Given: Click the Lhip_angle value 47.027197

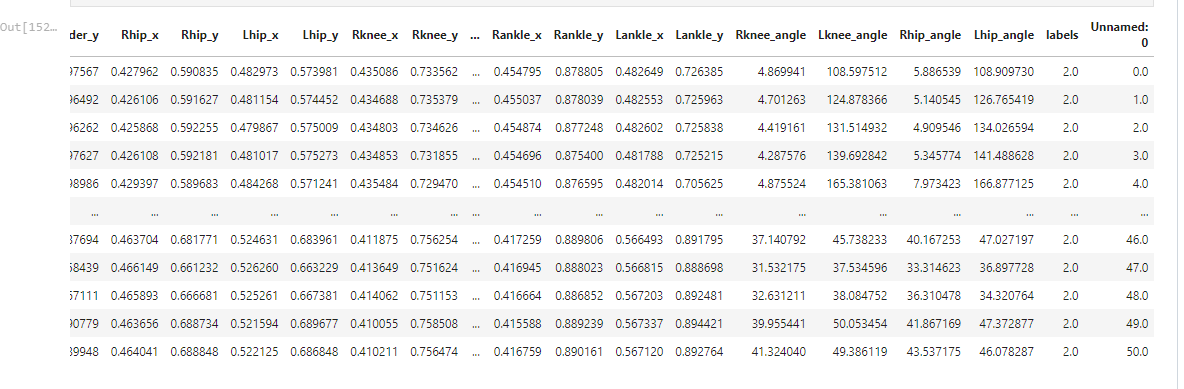Looking at the screenshot, I should coord(1007,239).
